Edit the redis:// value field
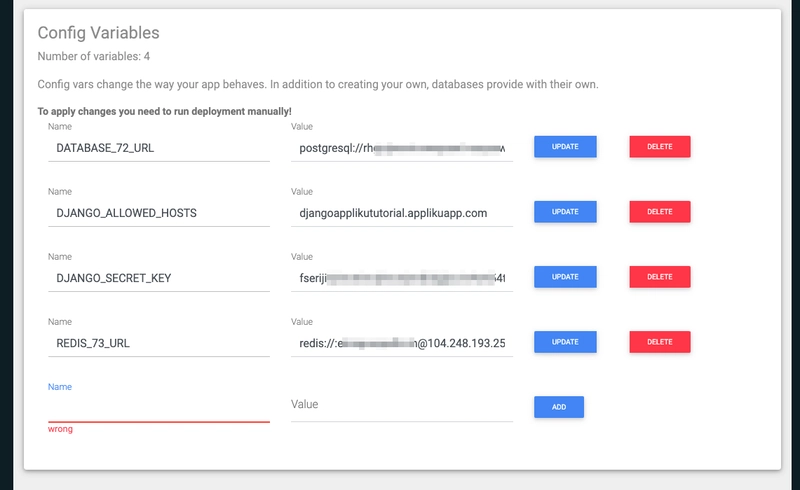 (402, 343)
